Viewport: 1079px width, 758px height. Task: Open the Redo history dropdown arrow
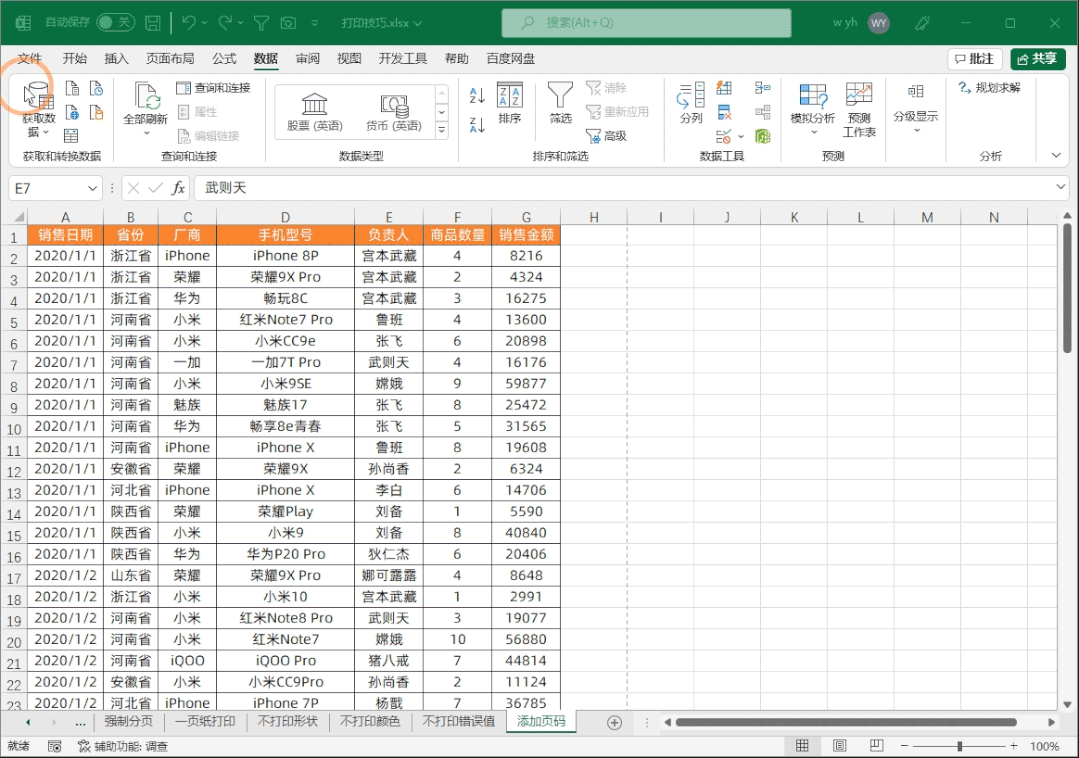(x=240, y=23)
